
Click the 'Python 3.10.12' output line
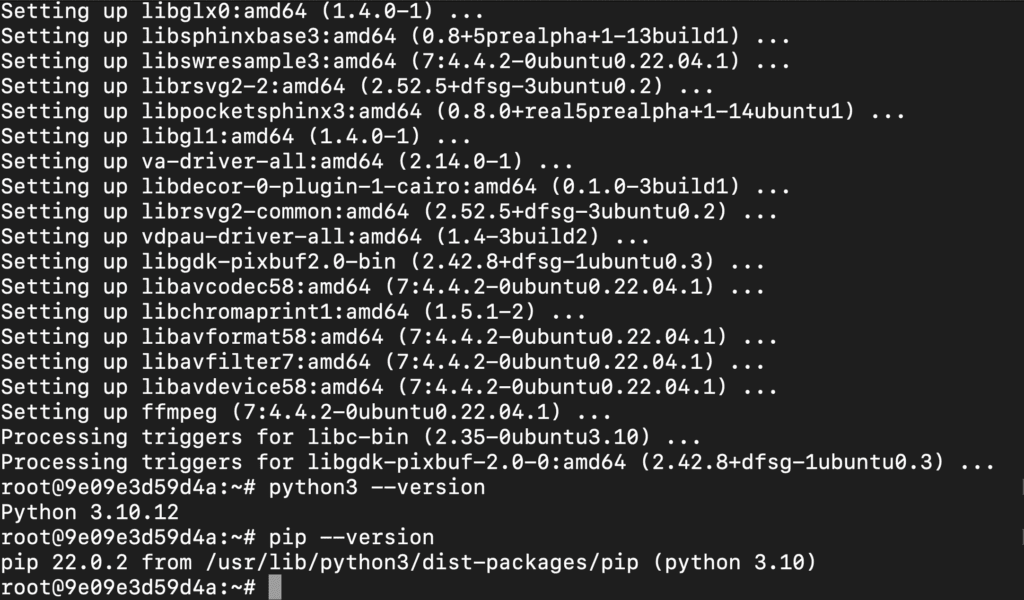(89, 512)
